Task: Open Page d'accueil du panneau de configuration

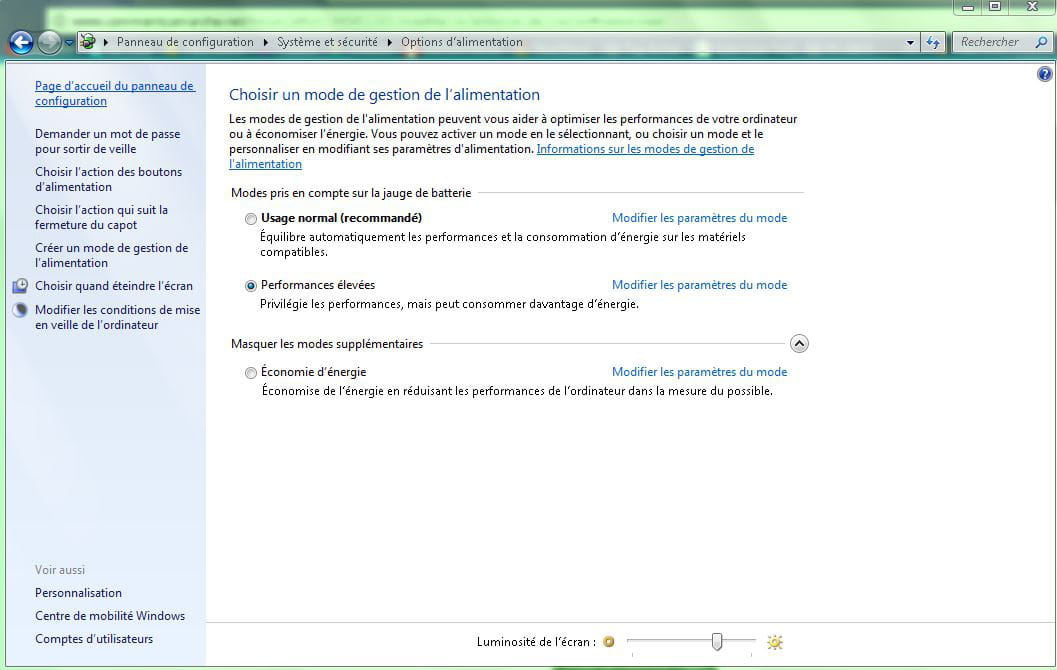Action: [115, 94]
